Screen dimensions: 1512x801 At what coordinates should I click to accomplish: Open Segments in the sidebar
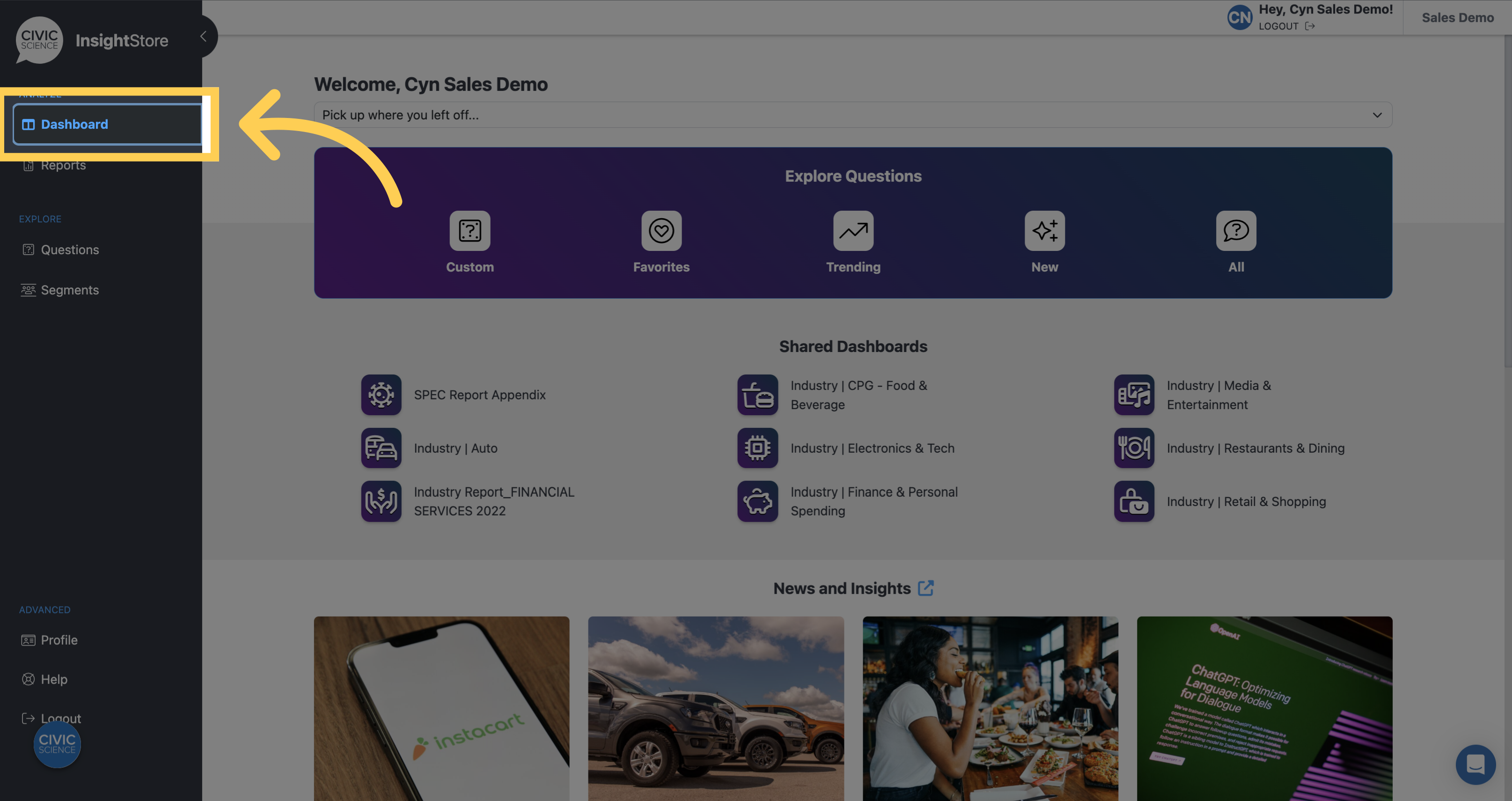60,290
